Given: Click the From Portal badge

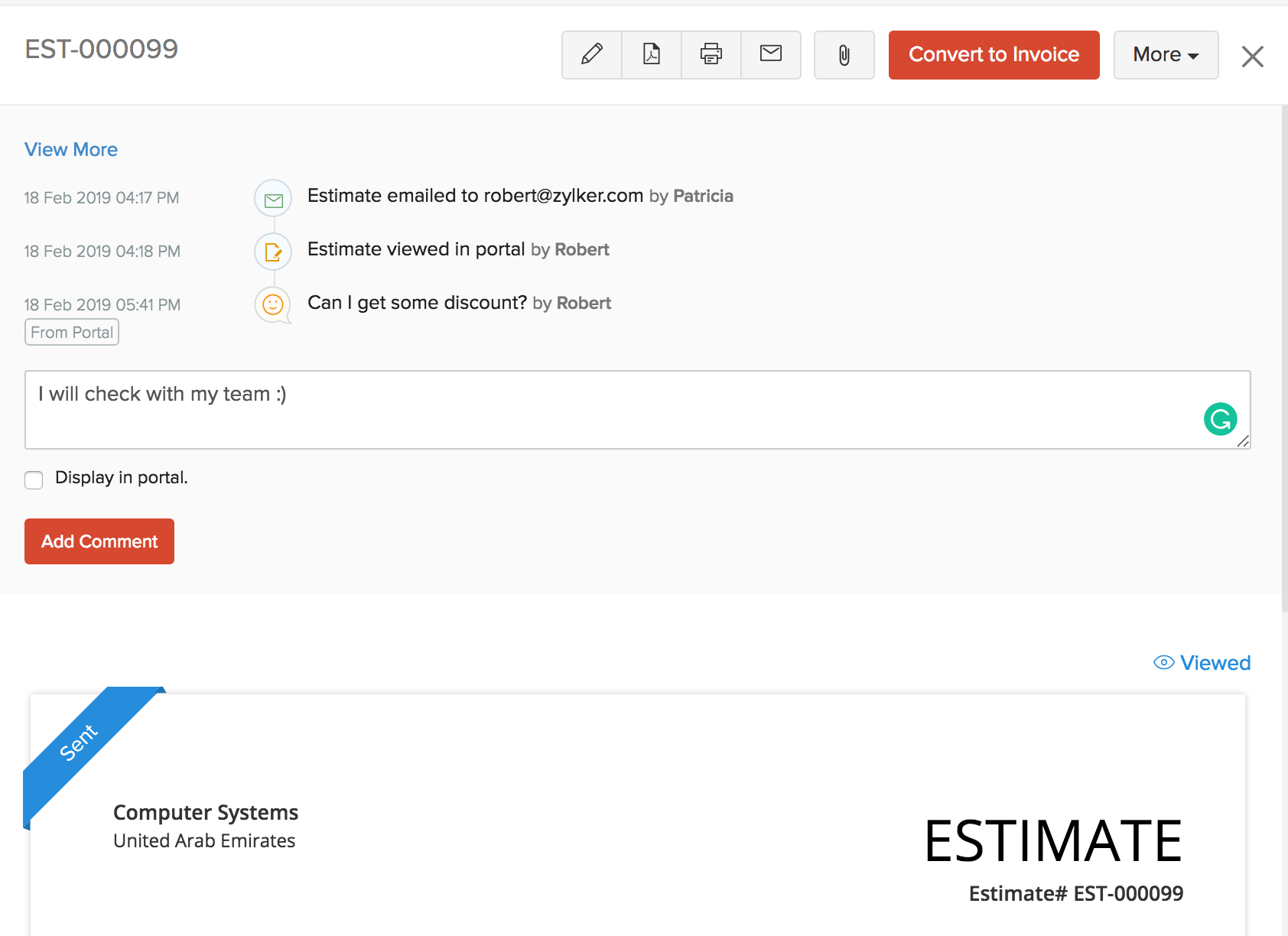Looking at the screenshot, I should 71,332.
